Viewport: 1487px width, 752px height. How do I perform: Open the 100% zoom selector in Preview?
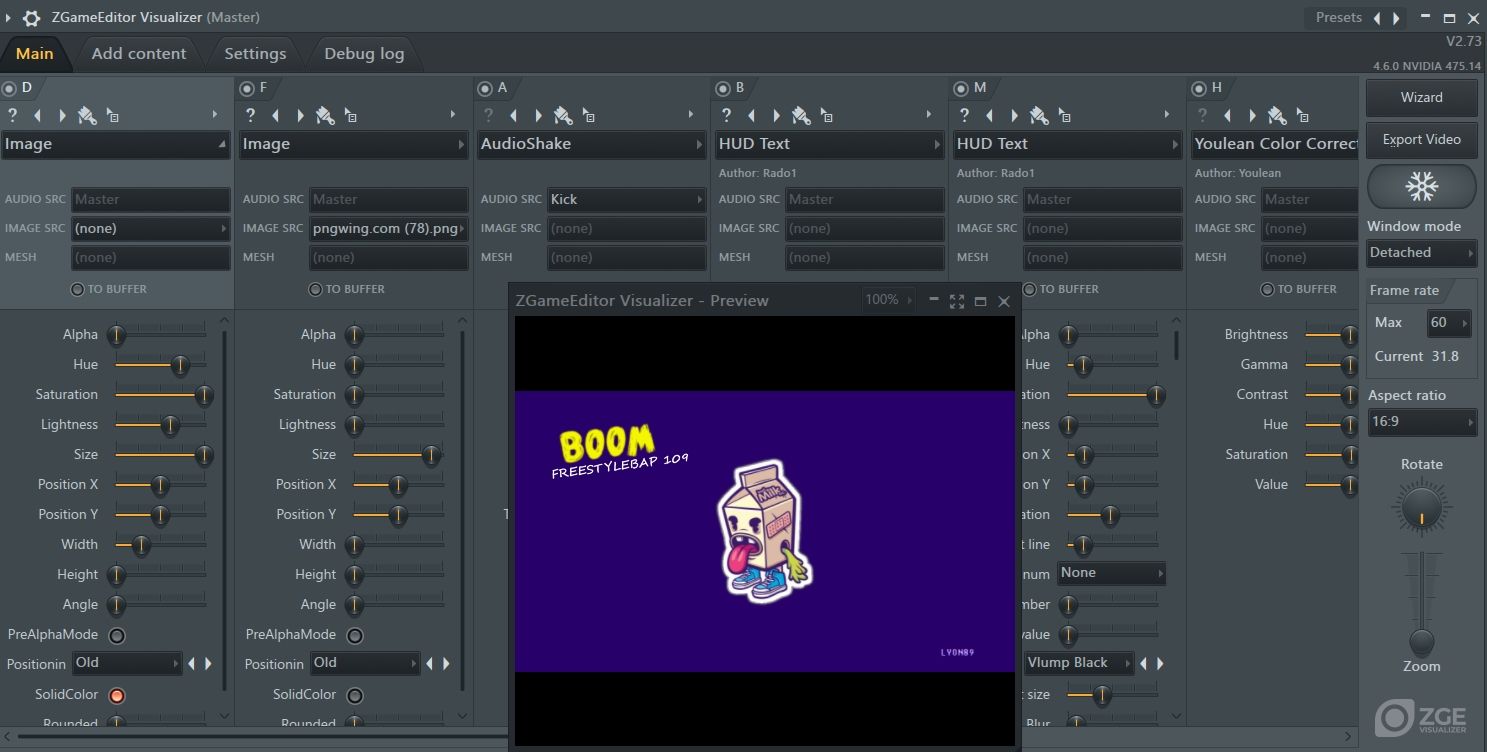pos(888,300)
